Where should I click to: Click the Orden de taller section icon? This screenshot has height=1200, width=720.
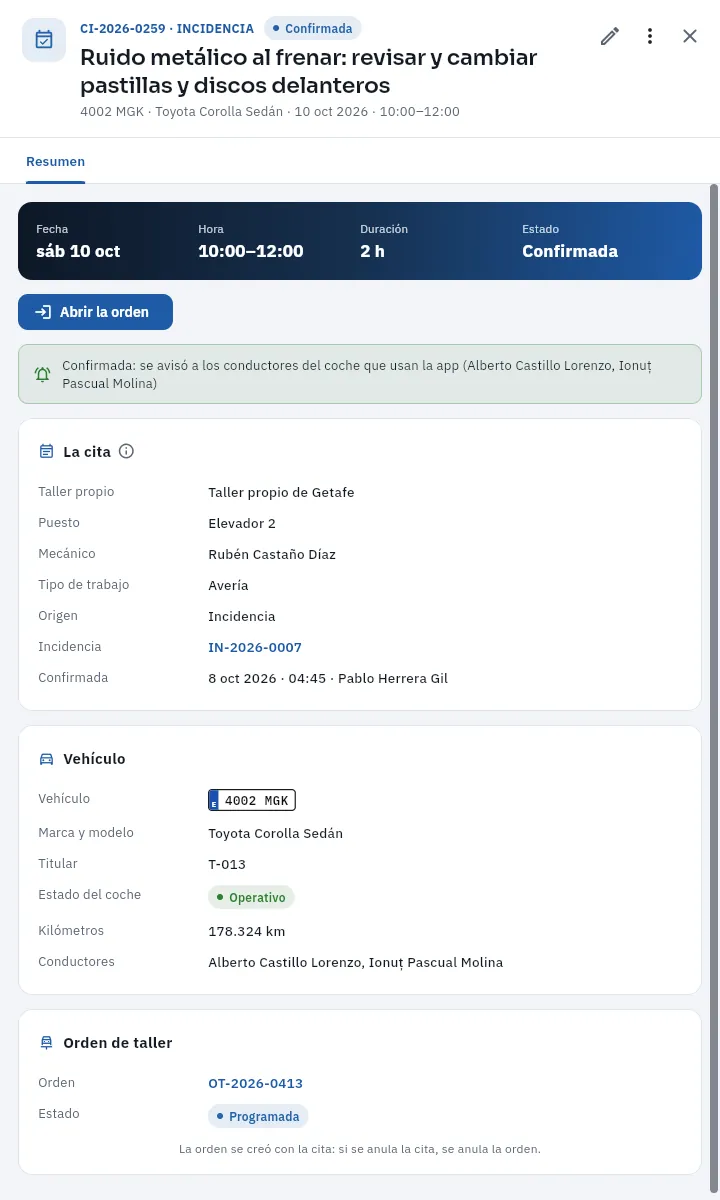tap(46, 1042)
